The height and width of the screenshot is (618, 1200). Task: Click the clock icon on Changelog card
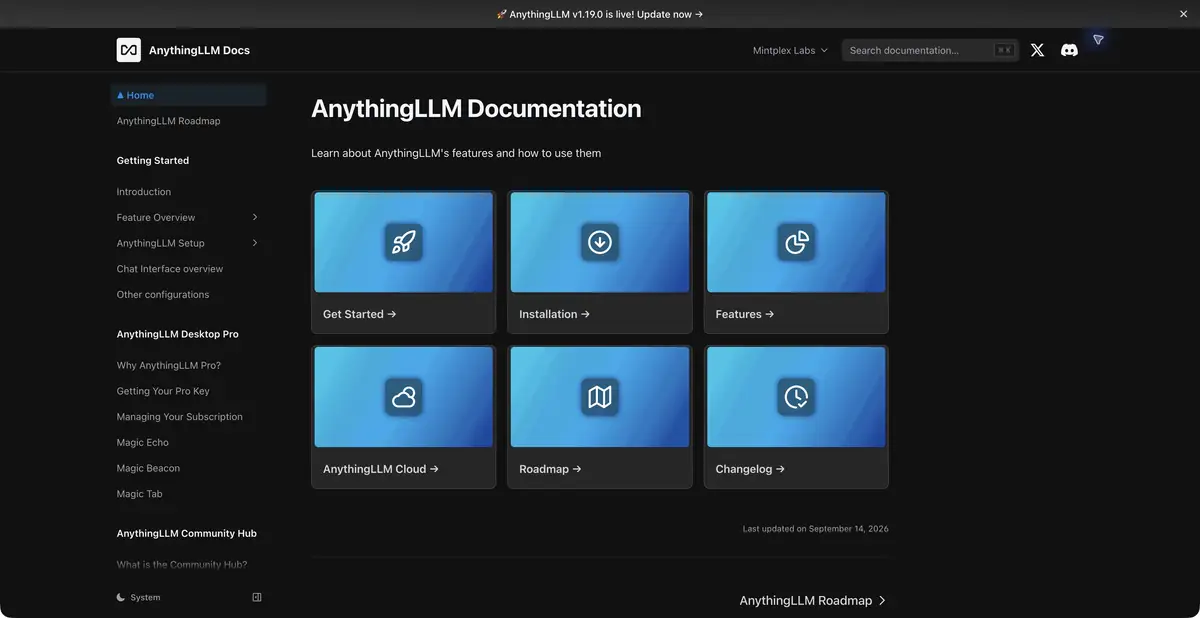(x=796, y=397)
